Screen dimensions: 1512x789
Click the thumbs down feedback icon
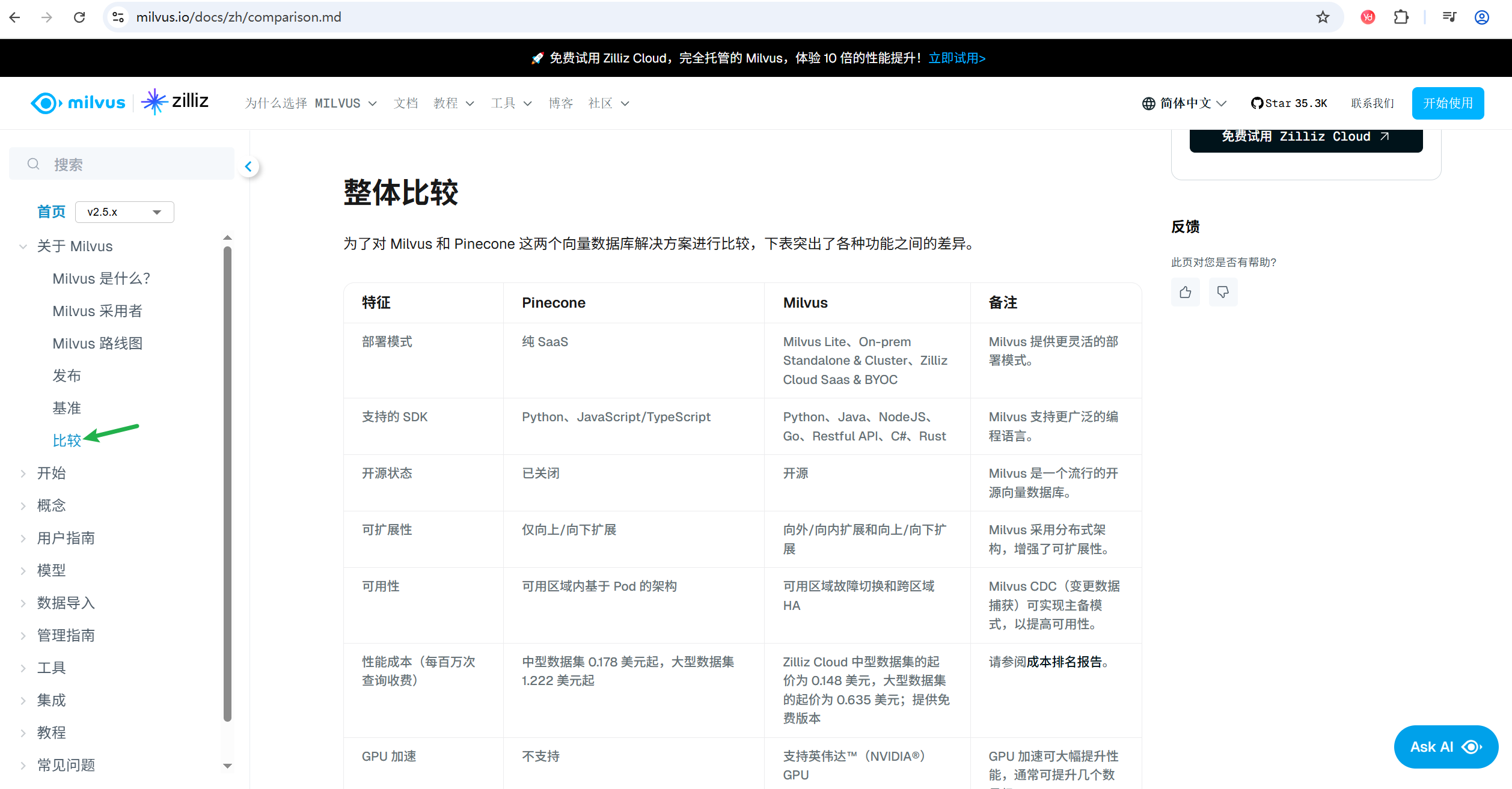click(1223, 292)
